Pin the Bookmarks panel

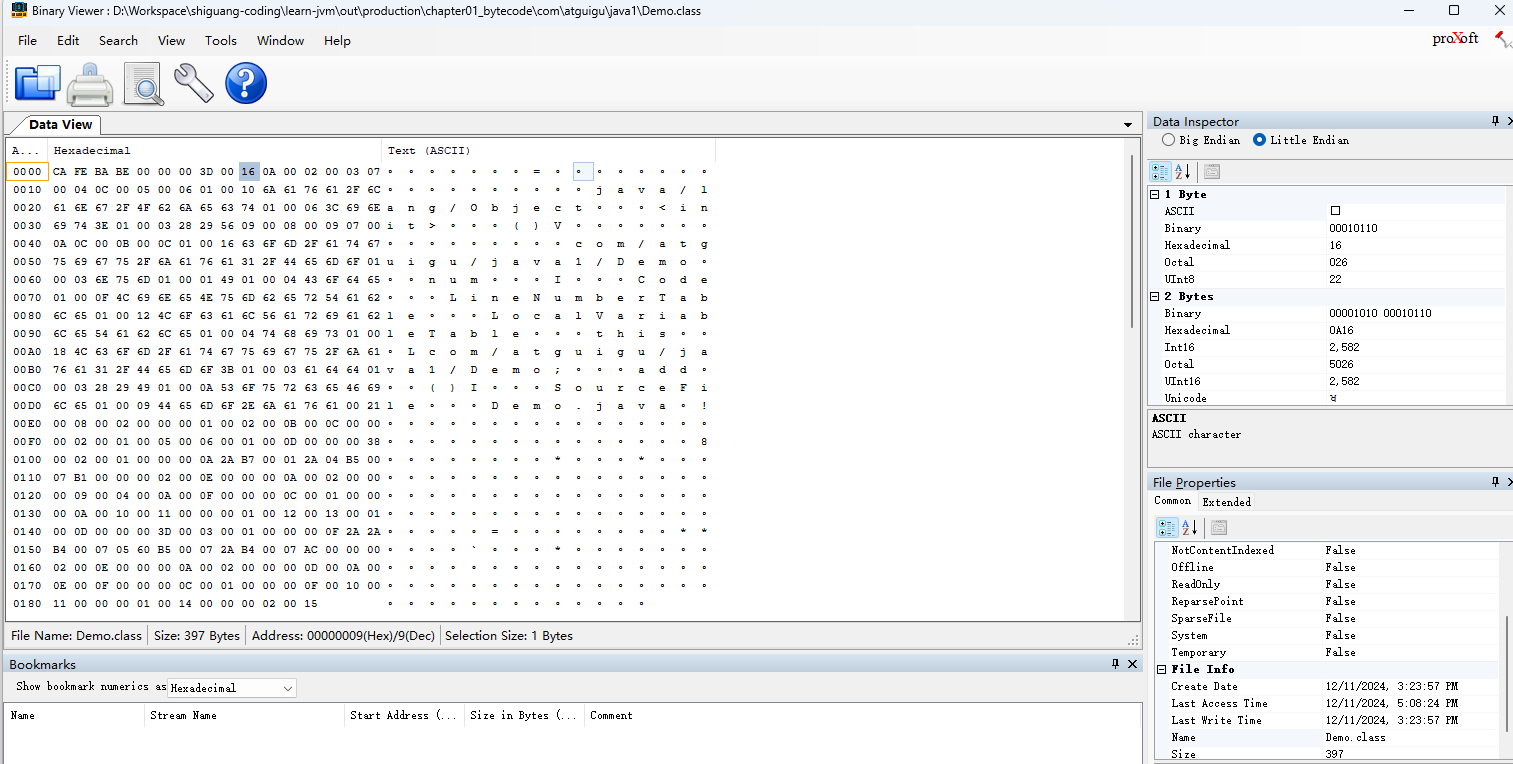(x=1116, y=664)
